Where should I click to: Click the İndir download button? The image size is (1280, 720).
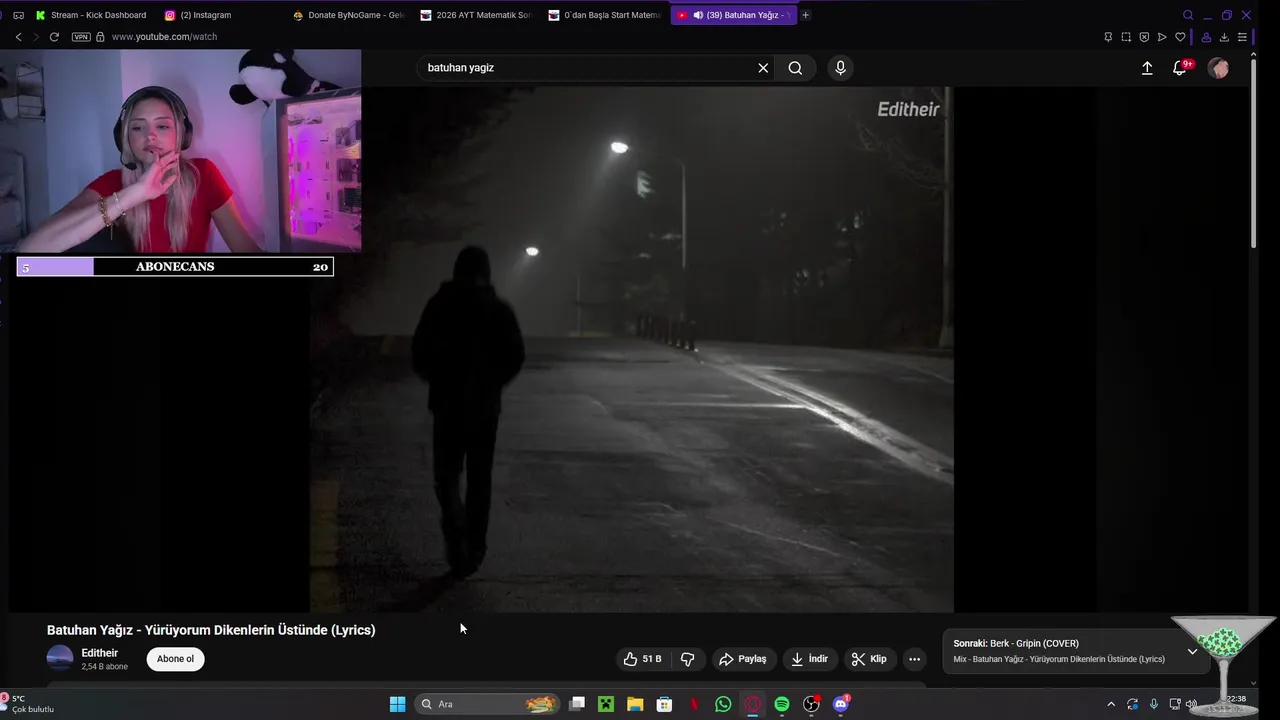pyautogui.click(x=809, y=659)
